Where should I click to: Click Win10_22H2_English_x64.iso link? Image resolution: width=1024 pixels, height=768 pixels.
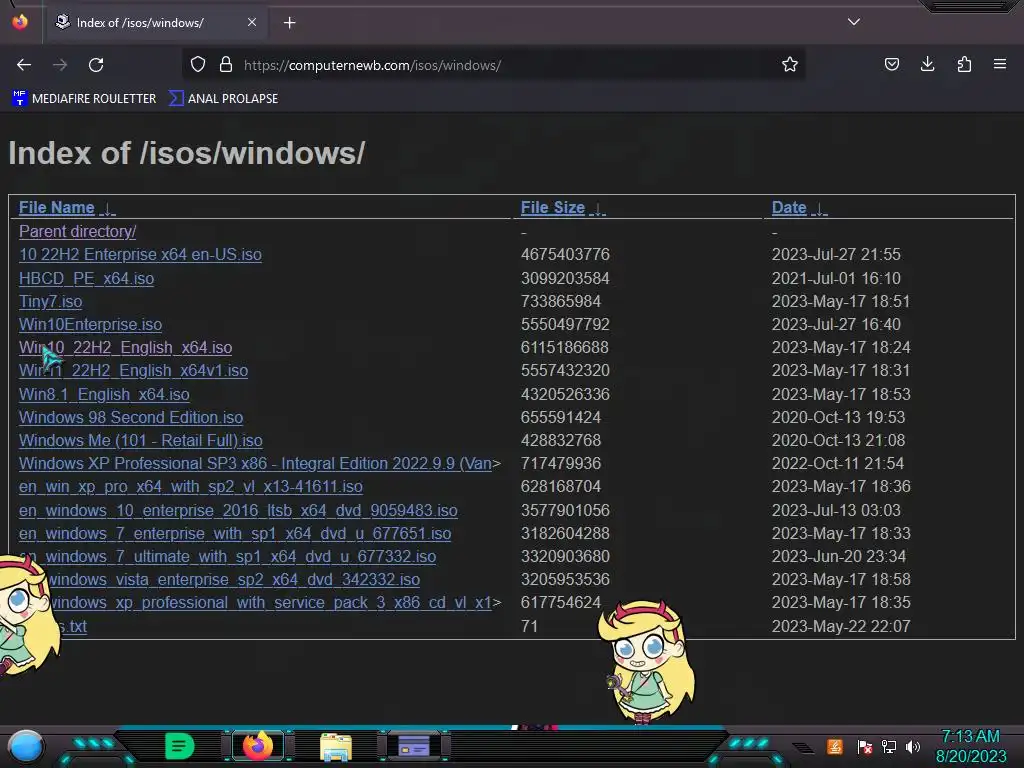(x=125, y=347)
